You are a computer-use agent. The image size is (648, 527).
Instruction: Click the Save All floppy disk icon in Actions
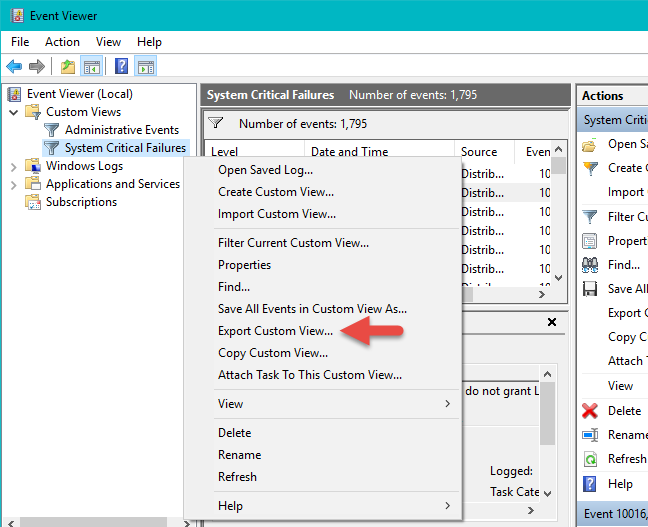(590, 289)
